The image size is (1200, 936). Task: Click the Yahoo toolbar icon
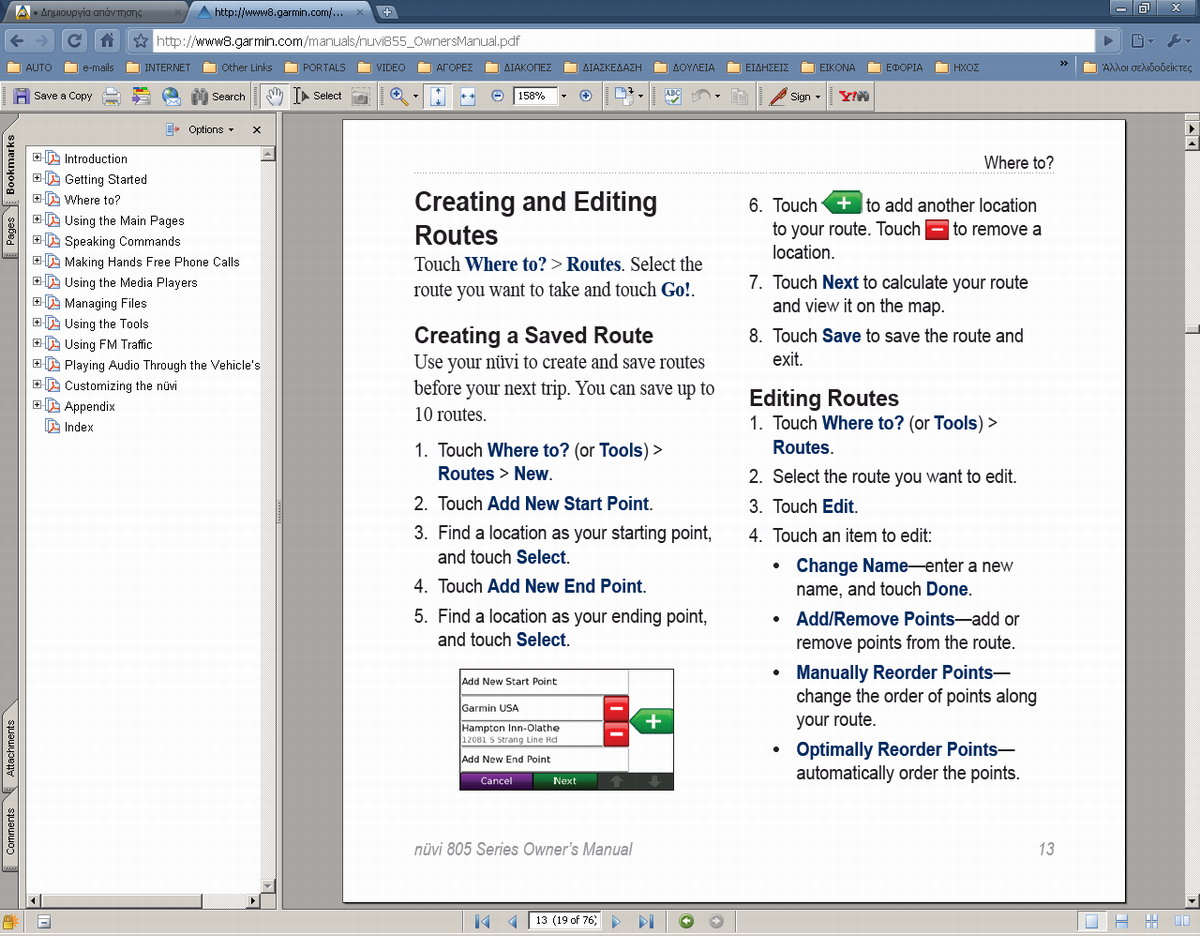853,96
